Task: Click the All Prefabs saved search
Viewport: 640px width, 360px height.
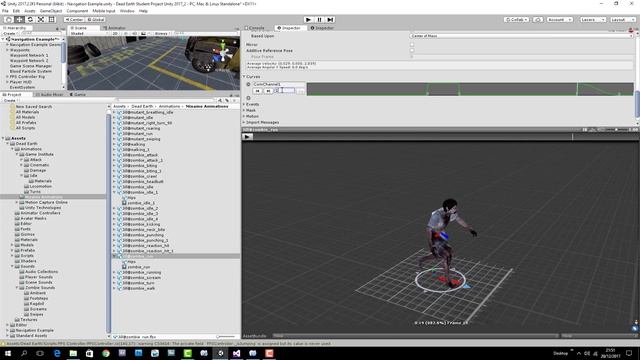Action: pos(26,122)
